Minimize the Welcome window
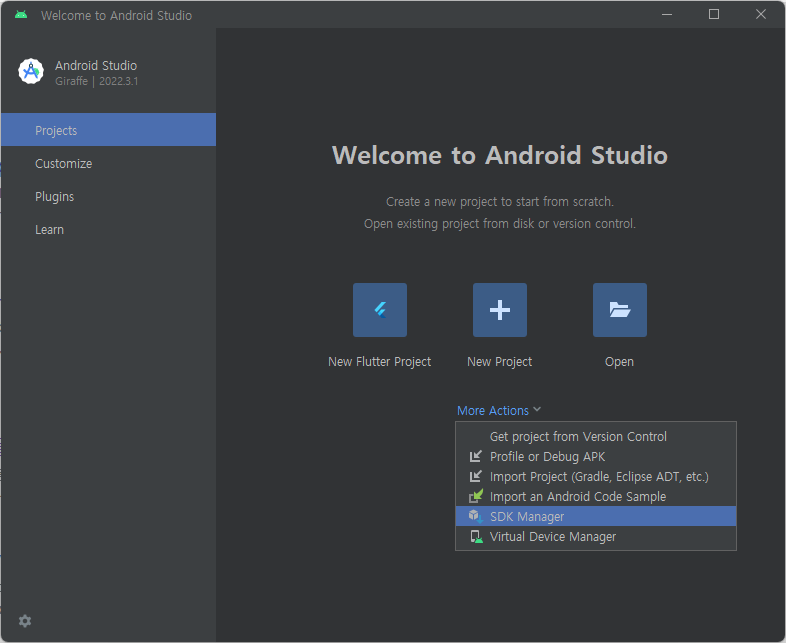Image resolution: width=786 pixels, height=643 pixels. tap(667, 14)
